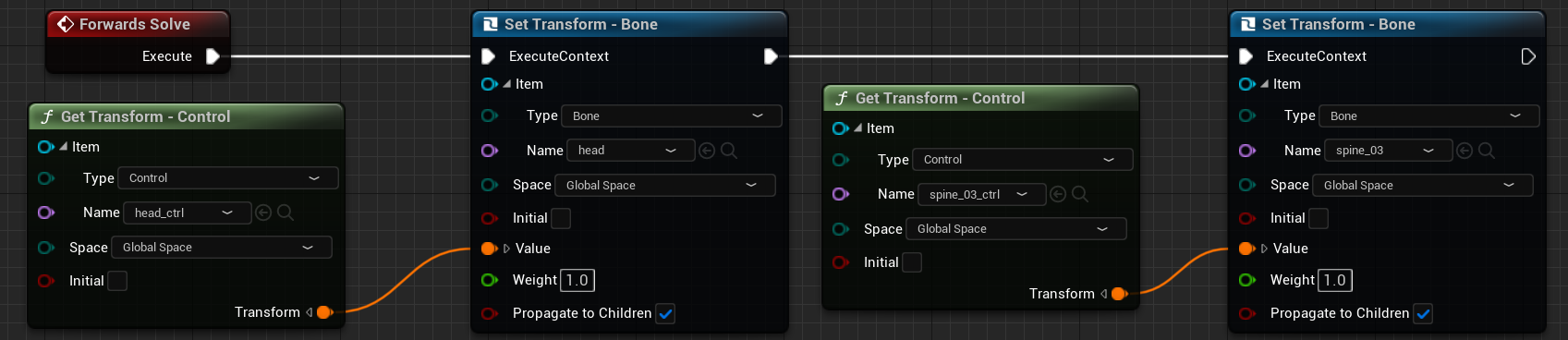1568x340 pixels.
Task: Uncheck Propagate to Children on head Set Transform
Action: pos(665,313)
